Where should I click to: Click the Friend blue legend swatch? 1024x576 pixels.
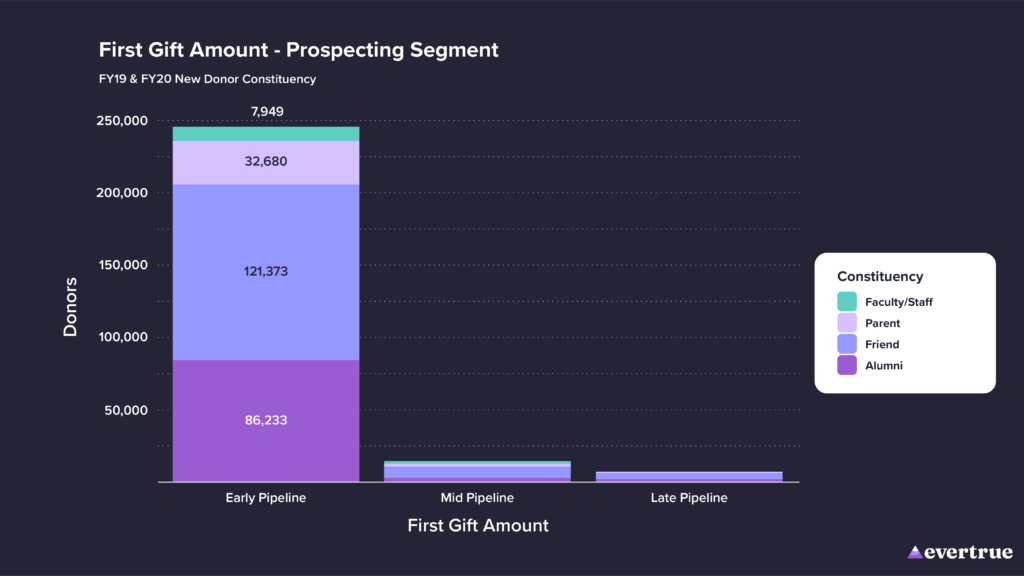(x=847, y=344)
